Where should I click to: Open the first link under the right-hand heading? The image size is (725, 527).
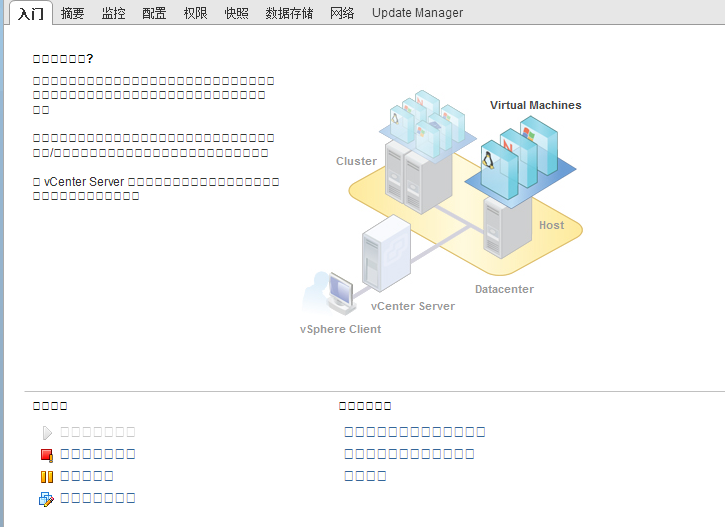[415, 432]
